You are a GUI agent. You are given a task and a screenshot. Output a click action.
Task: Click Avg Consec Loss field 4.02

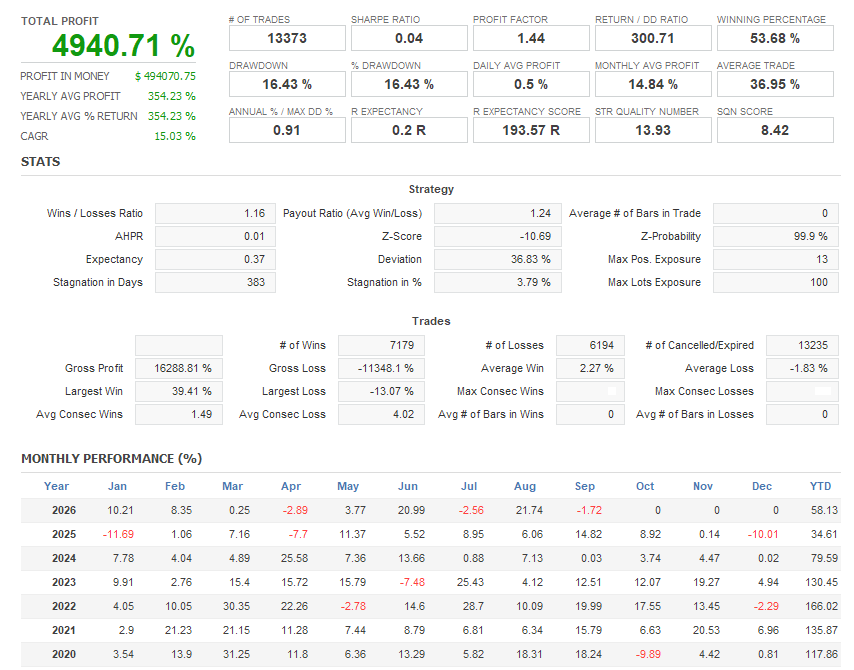click(381, 414)
